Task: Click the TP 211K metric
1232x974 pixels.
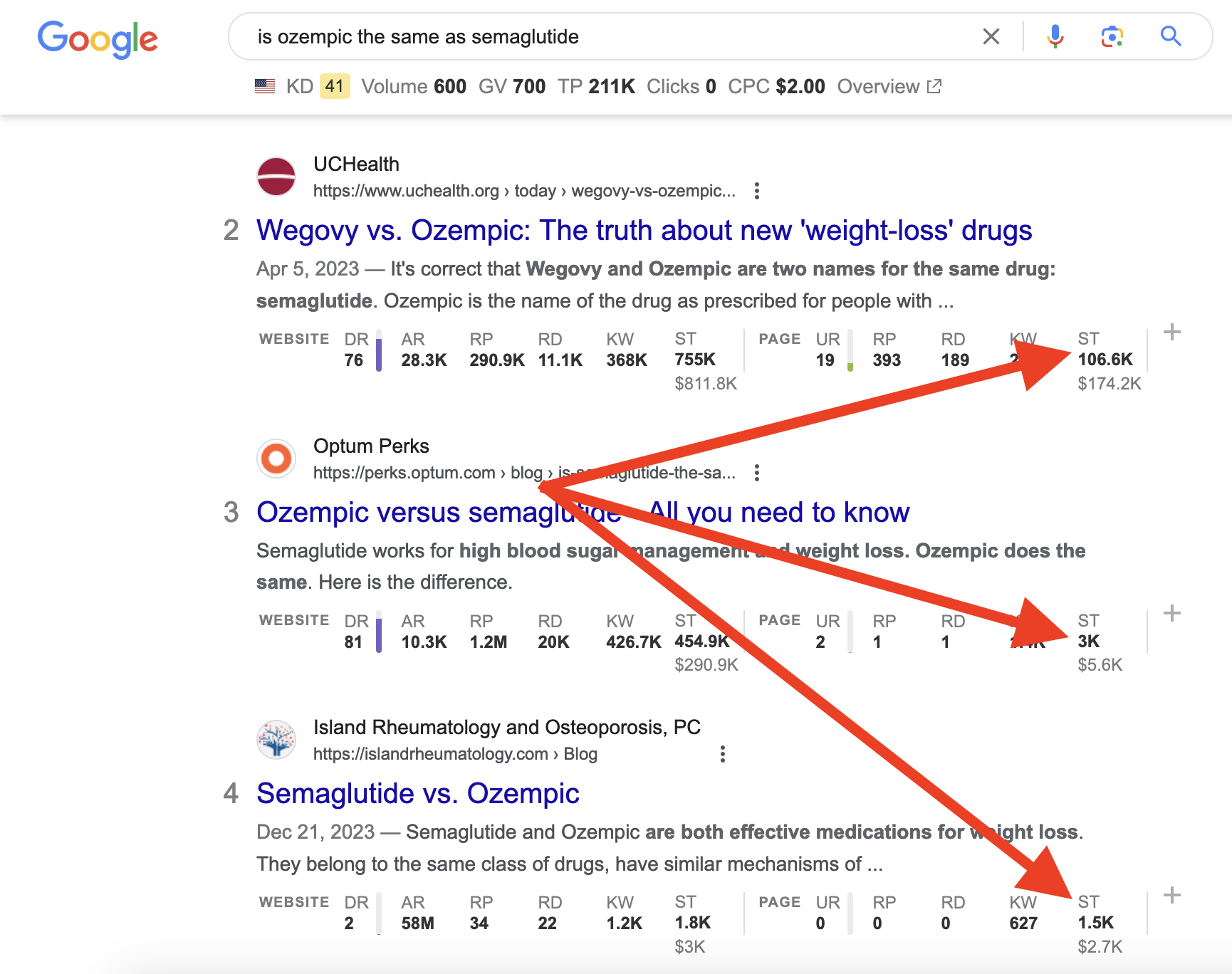Action: pos(596,87)
